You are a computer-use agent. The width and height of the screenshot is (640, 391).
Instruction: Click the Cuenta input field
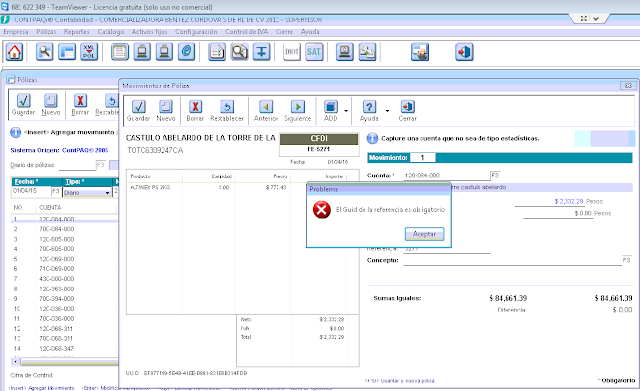pyautogui.click(x=447, y=176)
